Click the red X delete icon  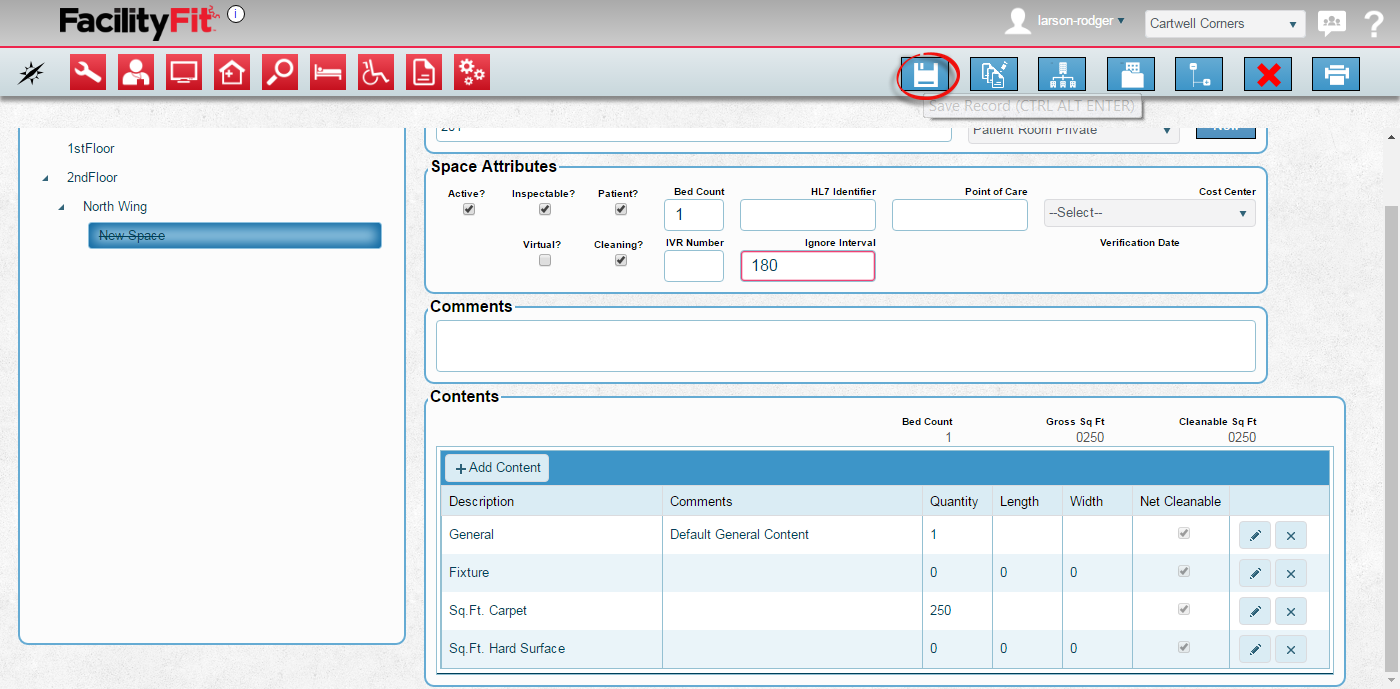click(x=1268, y=75)
